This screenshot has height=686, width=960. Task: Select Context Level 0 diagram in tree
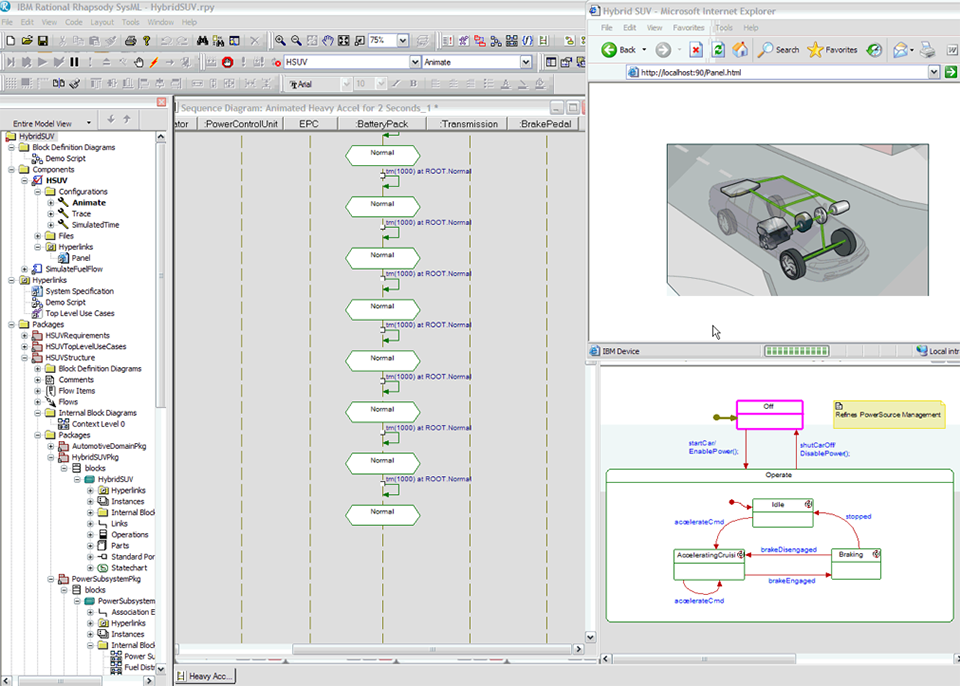coord(98,424)
